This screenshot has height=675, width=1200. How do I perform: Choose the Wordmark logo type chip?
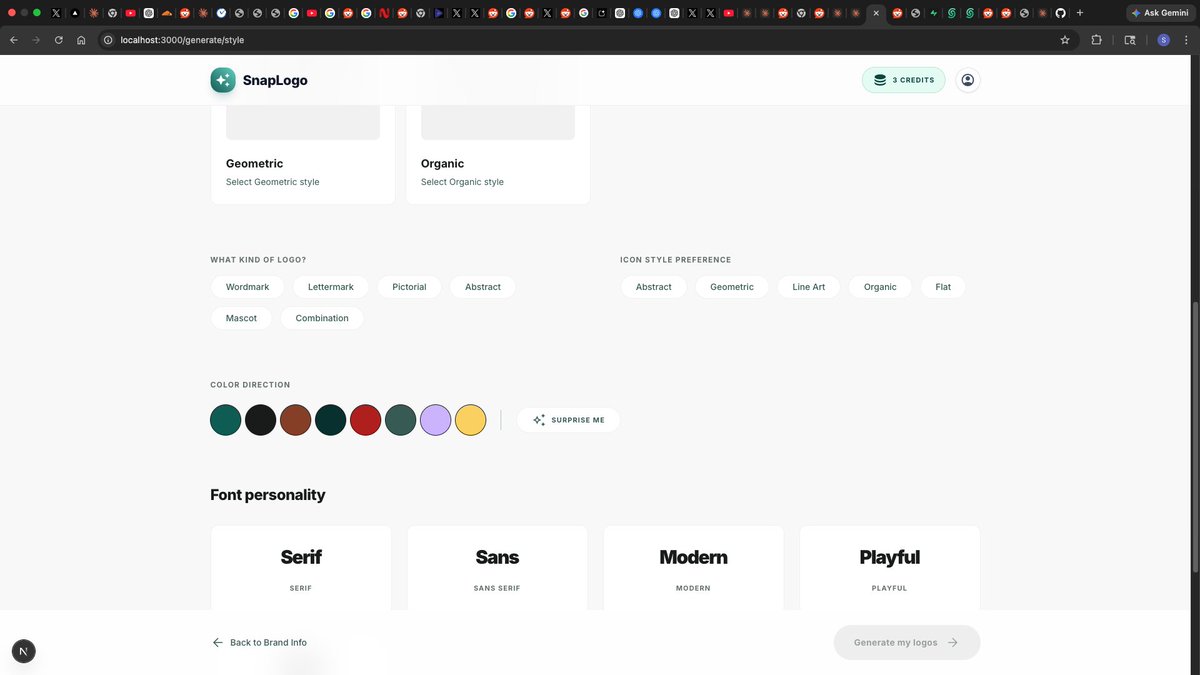tap(247, 287)
